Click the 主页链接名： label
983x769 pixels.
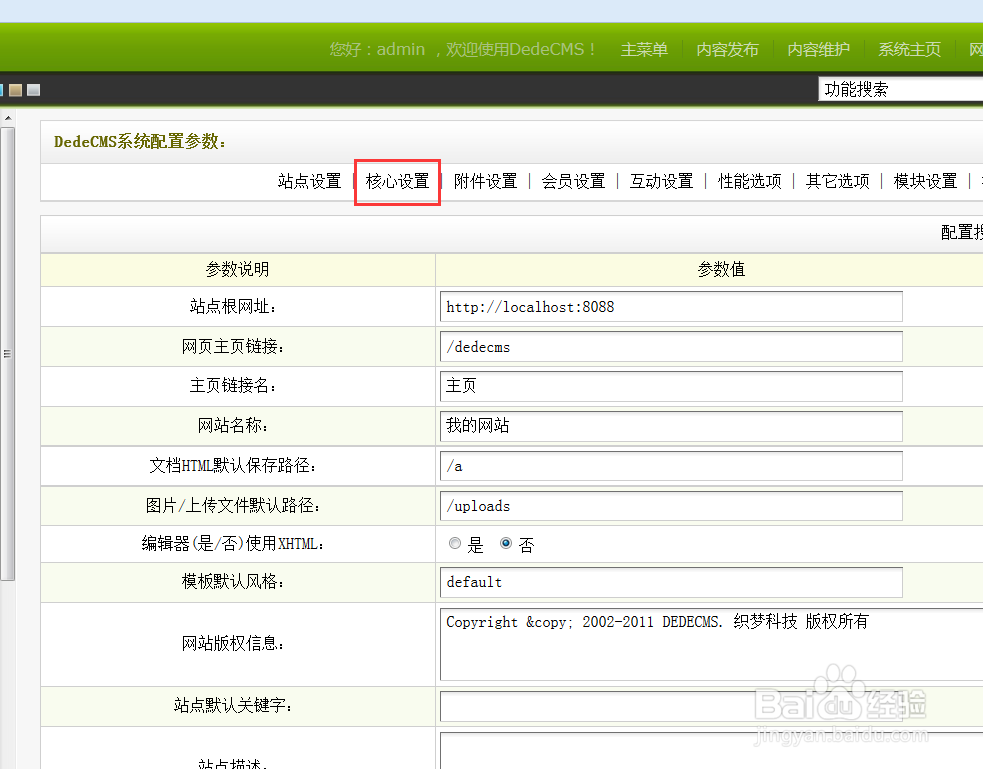(x=233, y=385)
